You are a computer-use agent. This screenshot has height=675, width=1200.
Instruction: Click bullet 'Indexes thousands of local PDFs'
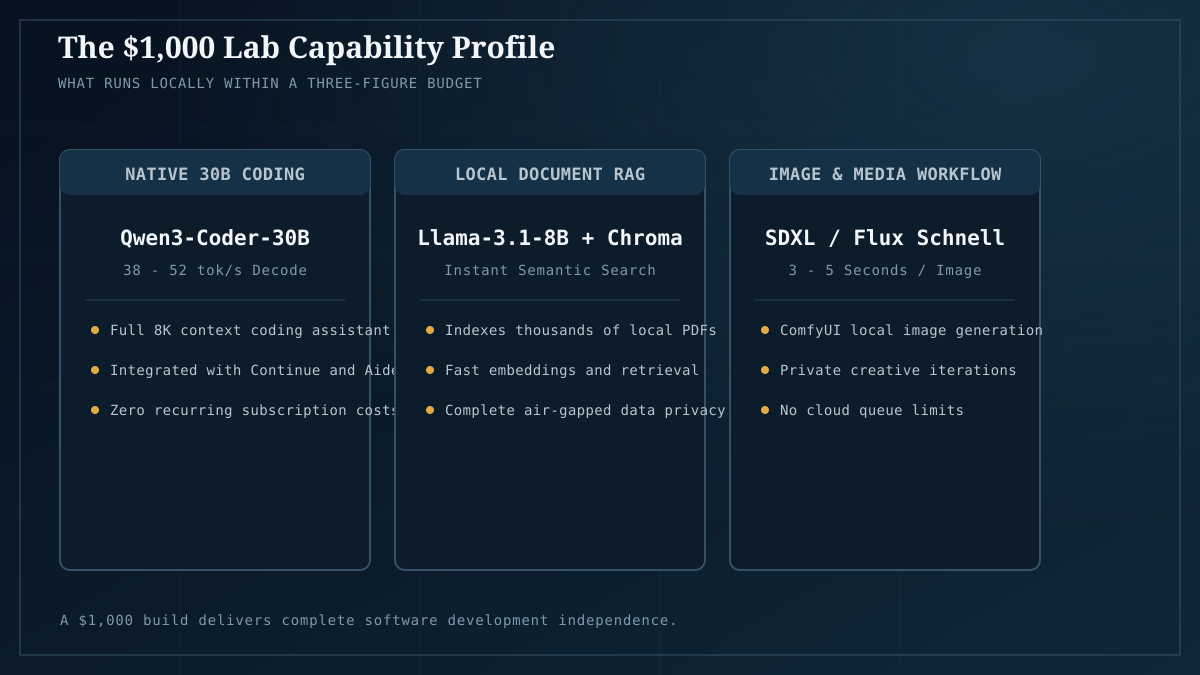(571, 330)
